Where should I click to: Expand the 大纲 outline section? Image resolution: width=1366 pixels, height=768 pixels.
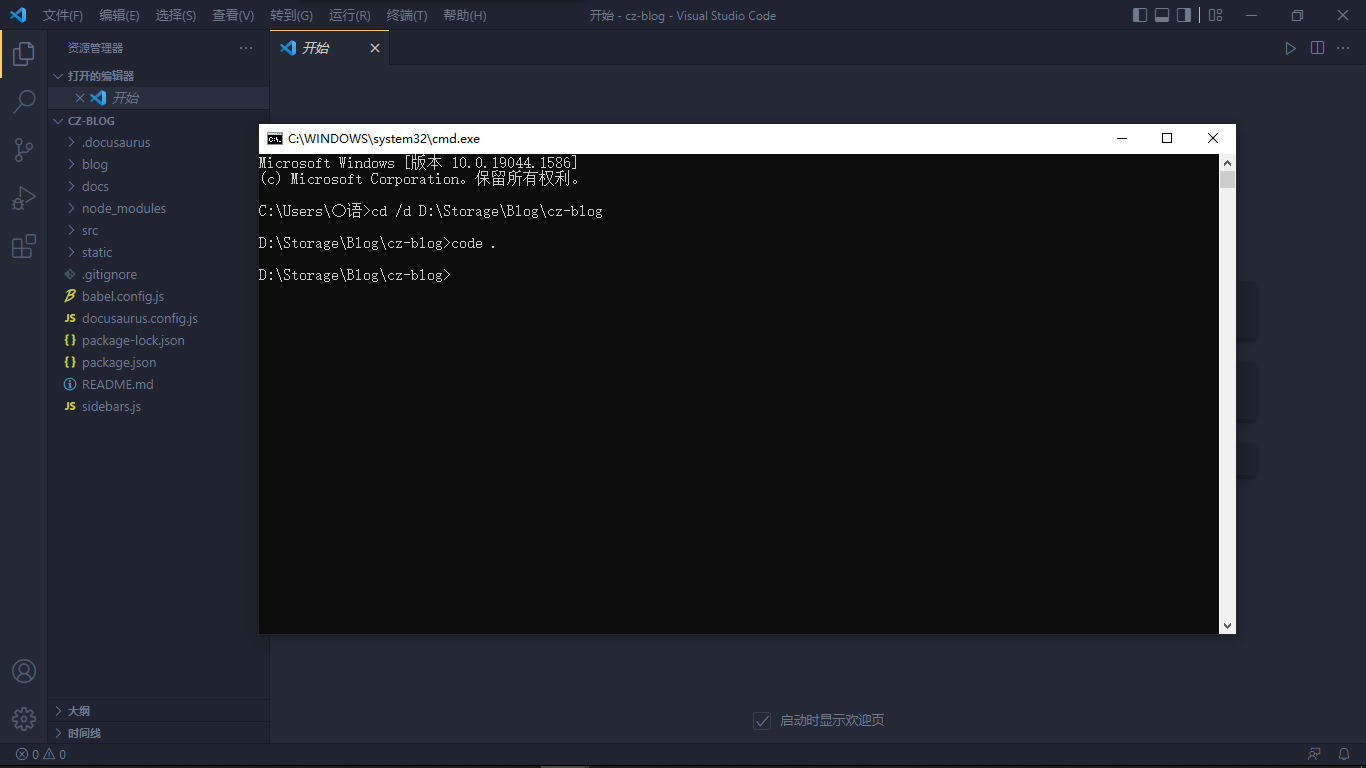point(159,711)
